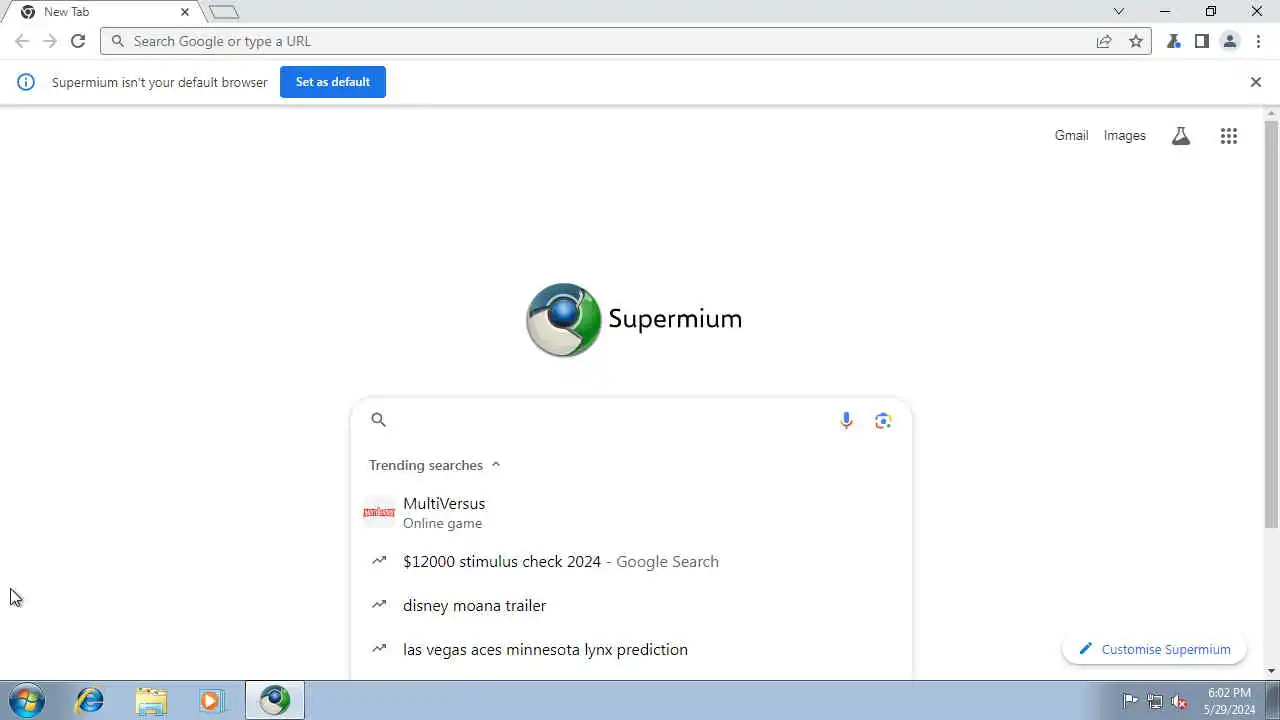Open the Gmail link

click(1071, 136)
